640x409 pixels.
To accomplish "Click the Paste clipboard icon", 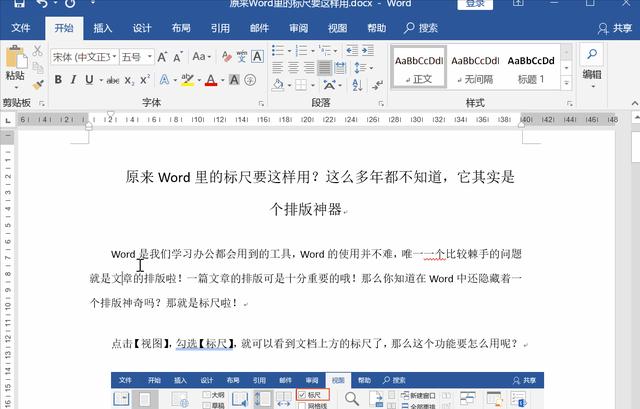I will pyautogui.click(x=16, y=57).
